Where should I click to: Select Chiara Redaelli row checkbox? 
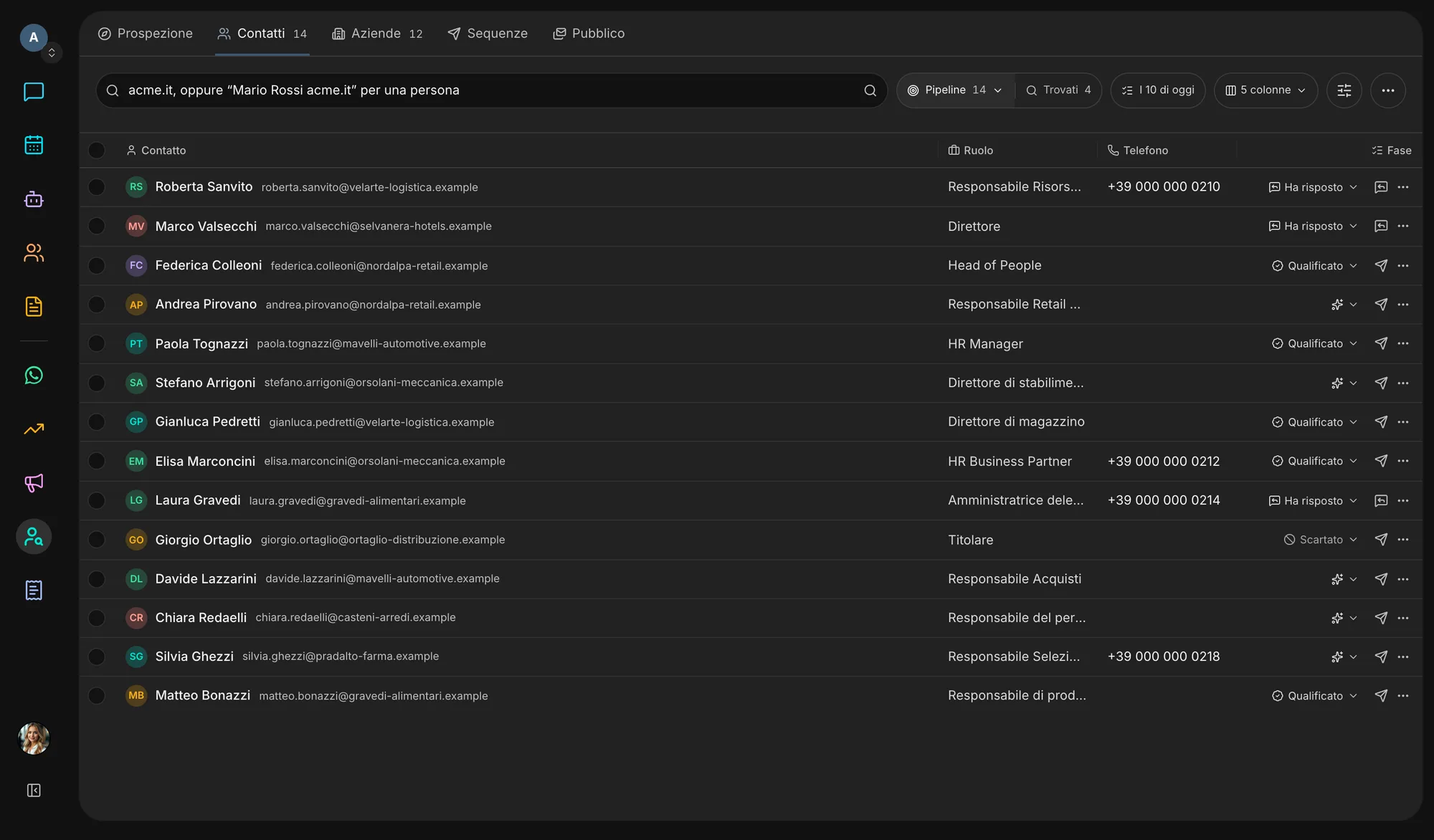(x=97, y=618)
